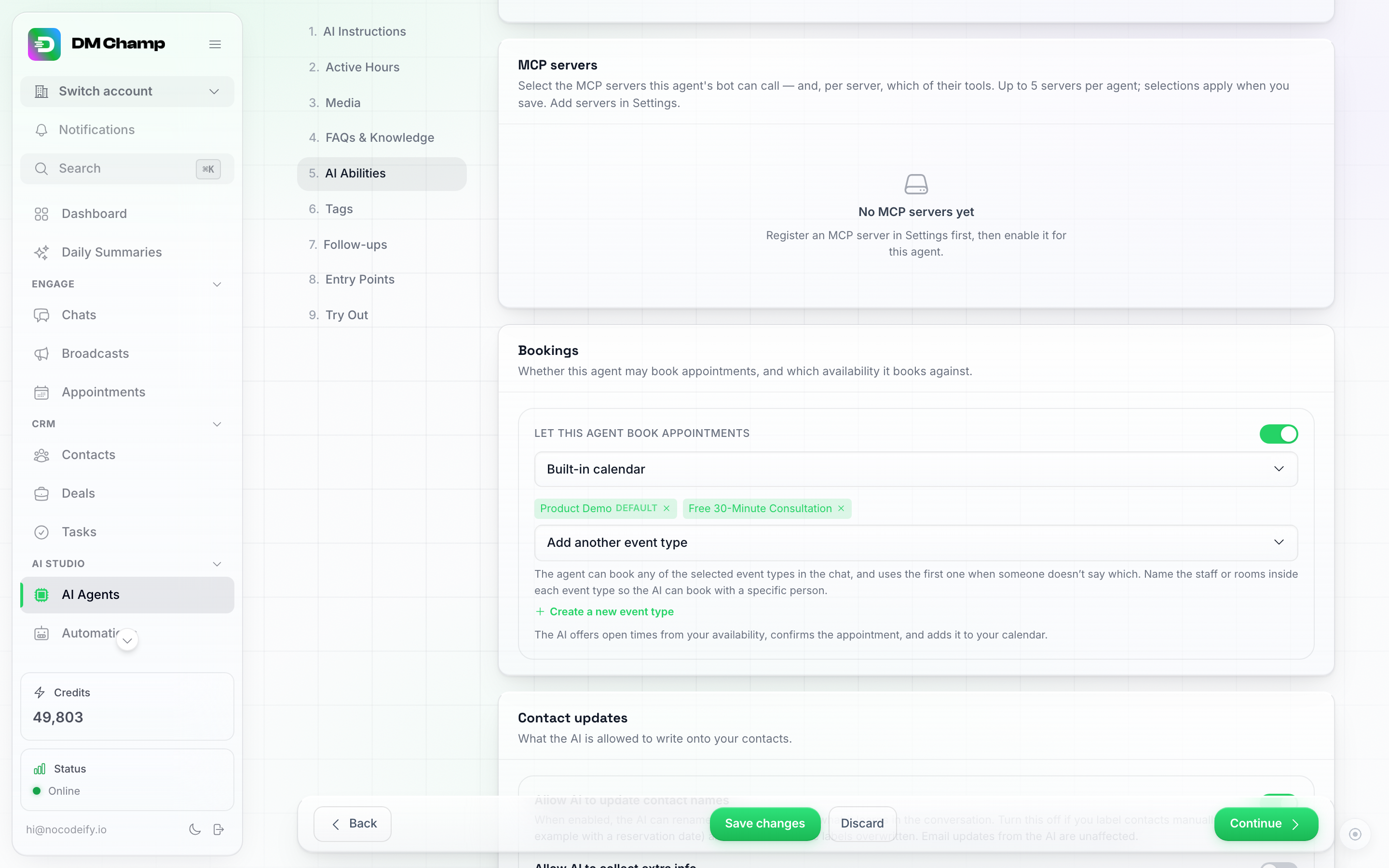Image resolution: width=1389 pixels, height=868 pixels.
Task: Click the Back button
Action: click(x=353, y=824)
